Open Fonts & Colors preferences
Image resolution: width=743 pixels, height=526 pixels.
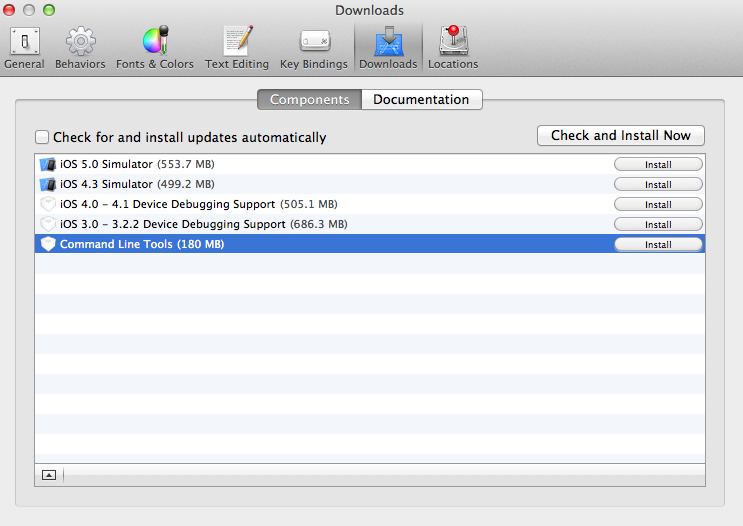click(155, 48)
